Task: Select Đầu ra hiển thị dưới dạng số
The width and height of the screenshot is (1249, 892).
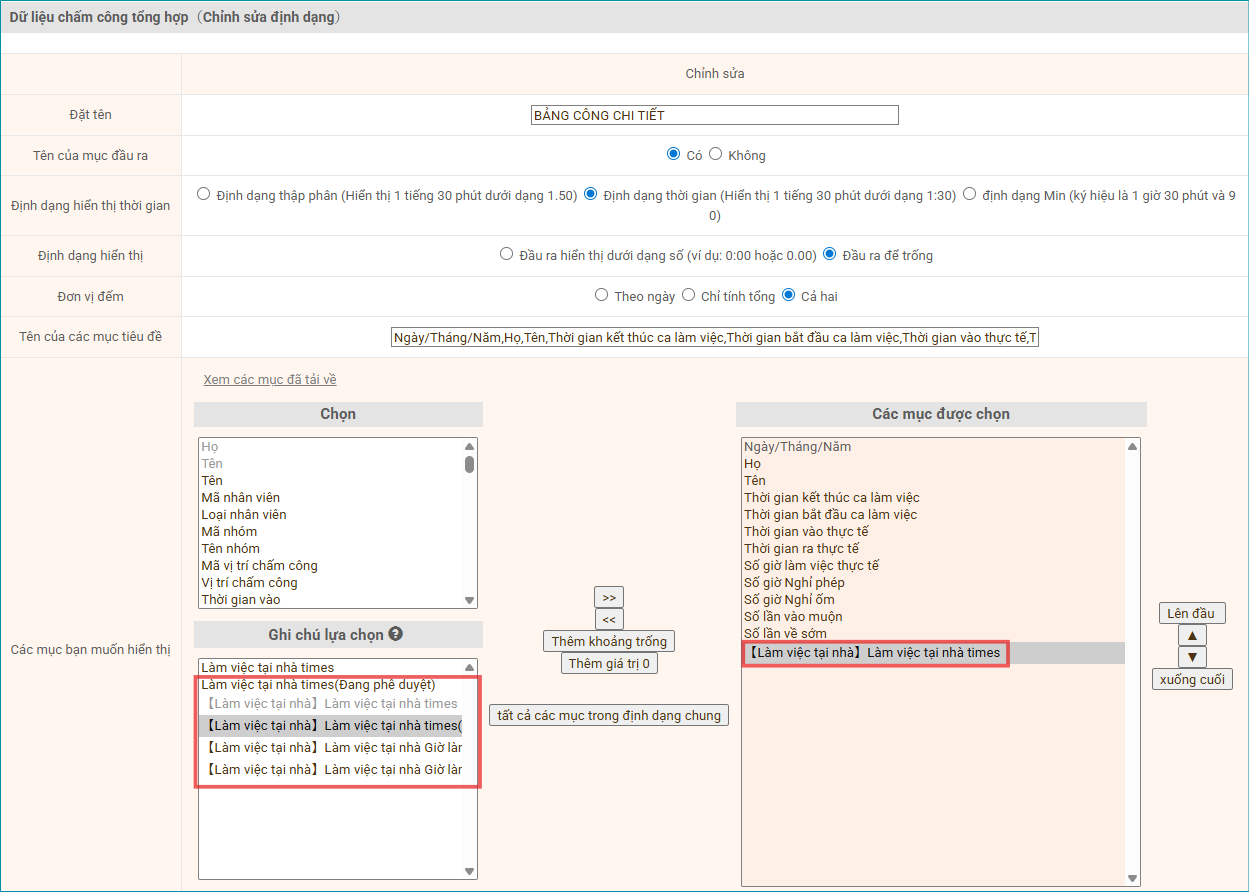Action: tap(506, 255)
